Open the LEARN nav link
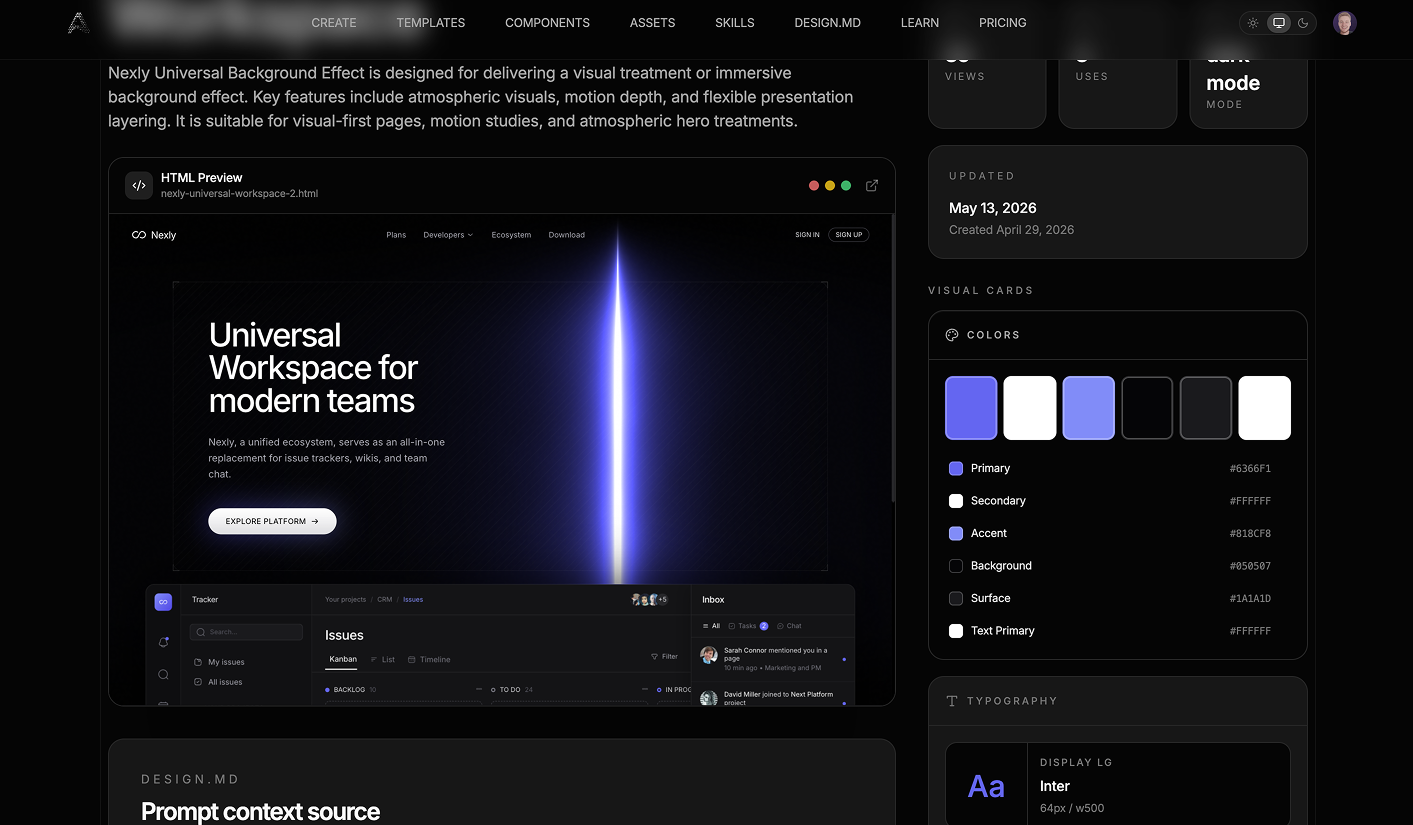The height and width of the screenshot is (825, 1413). tap(919, 23)
